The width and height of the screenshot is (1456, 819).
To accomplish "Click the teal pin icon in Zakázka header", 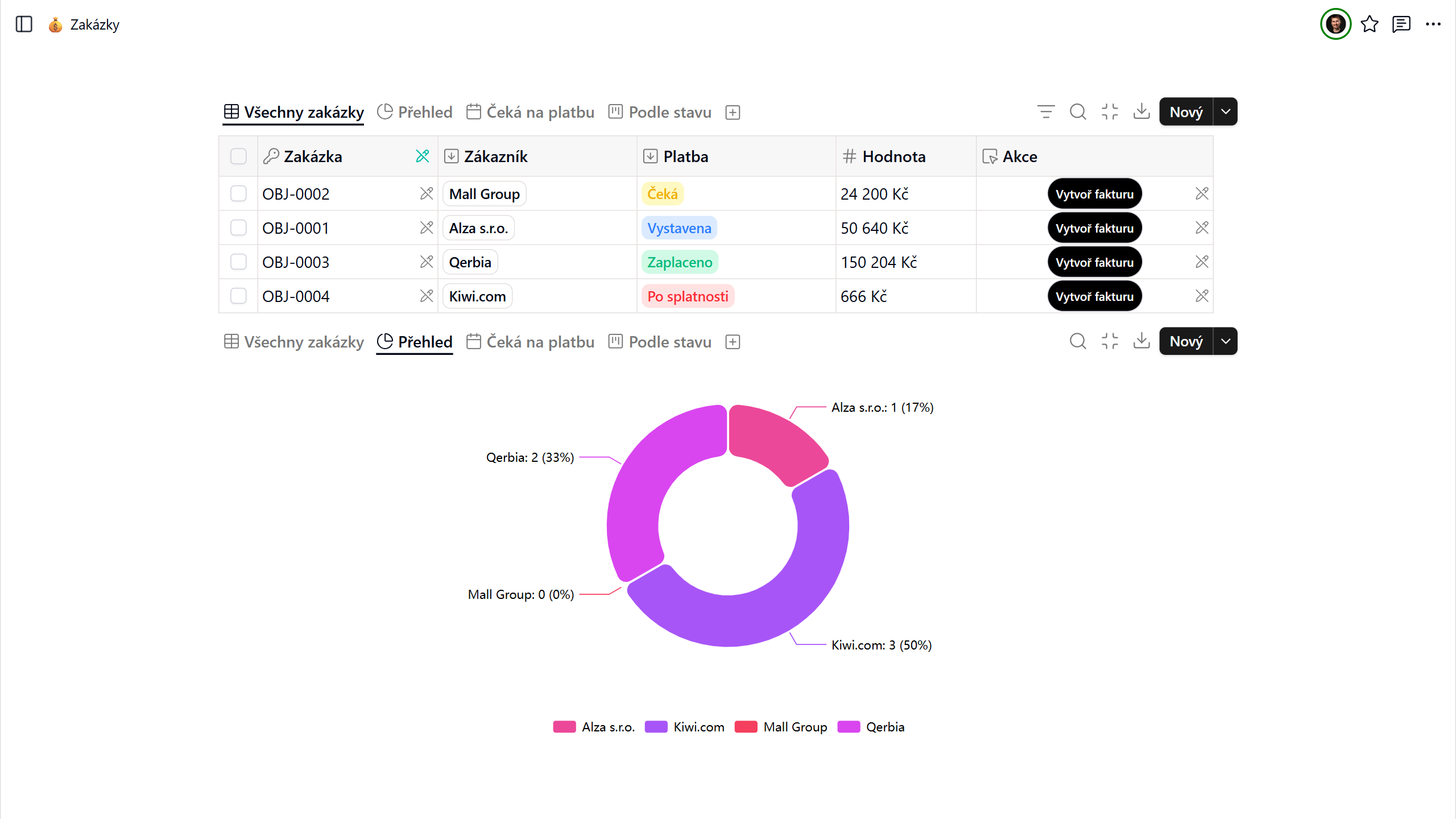I will 423,156.
